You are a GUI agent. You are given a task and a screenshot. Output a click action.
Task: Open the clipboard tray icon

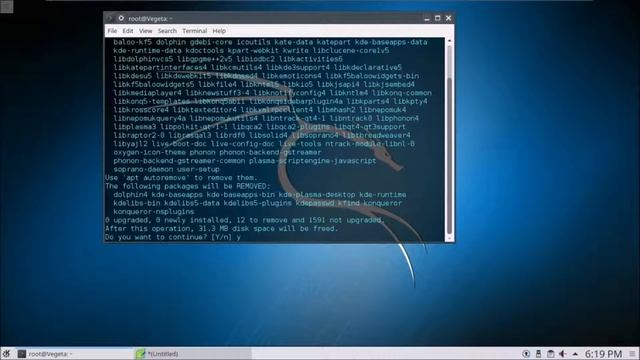pos(551,354)
